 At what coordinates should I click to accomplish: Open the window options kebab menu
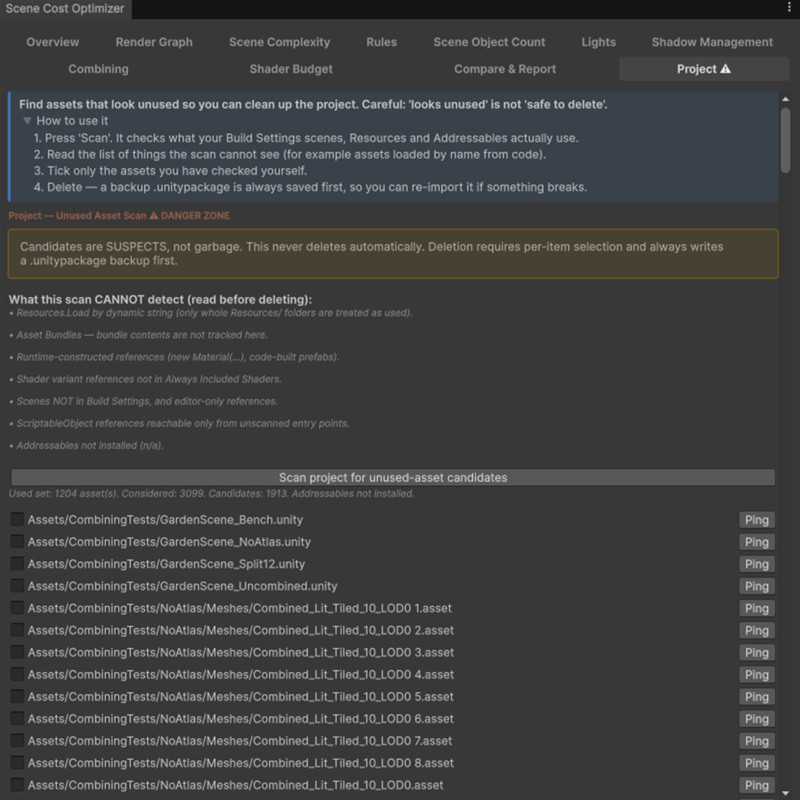click(x=789, y=8)
